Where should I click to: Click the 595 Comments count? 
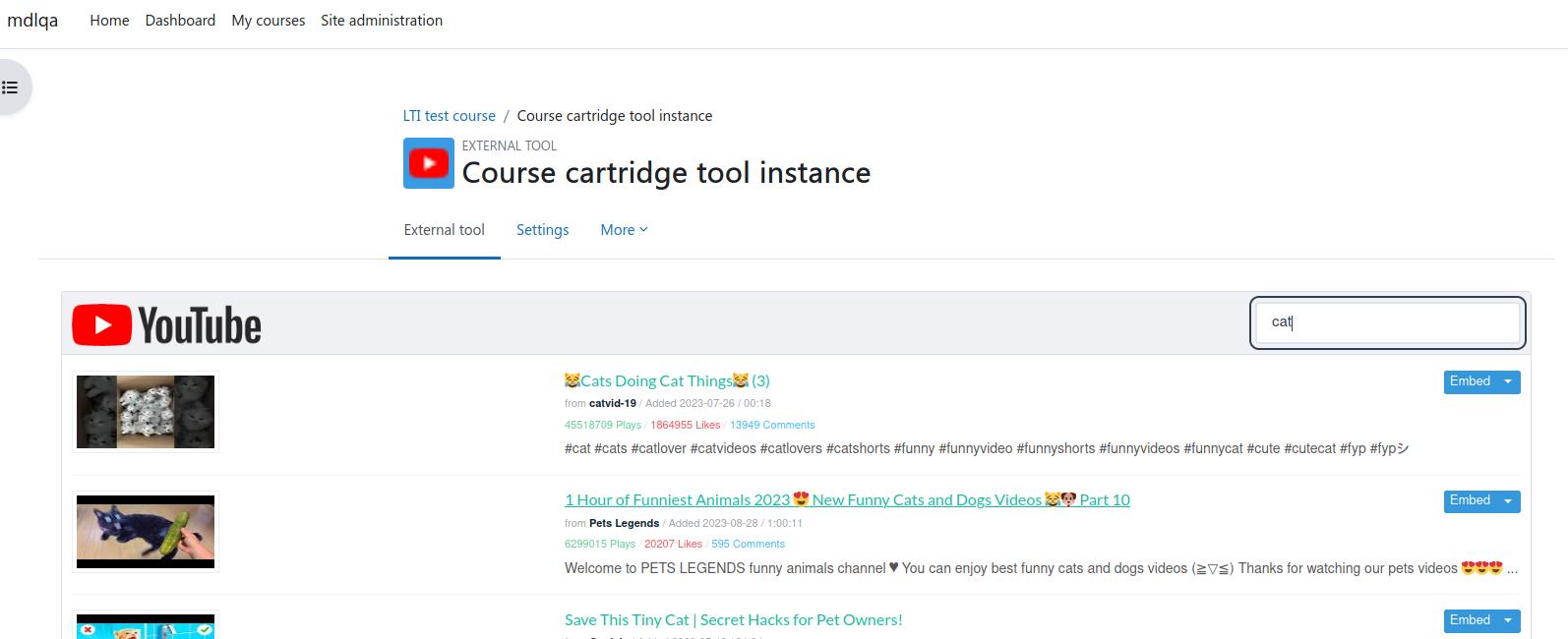748,544
